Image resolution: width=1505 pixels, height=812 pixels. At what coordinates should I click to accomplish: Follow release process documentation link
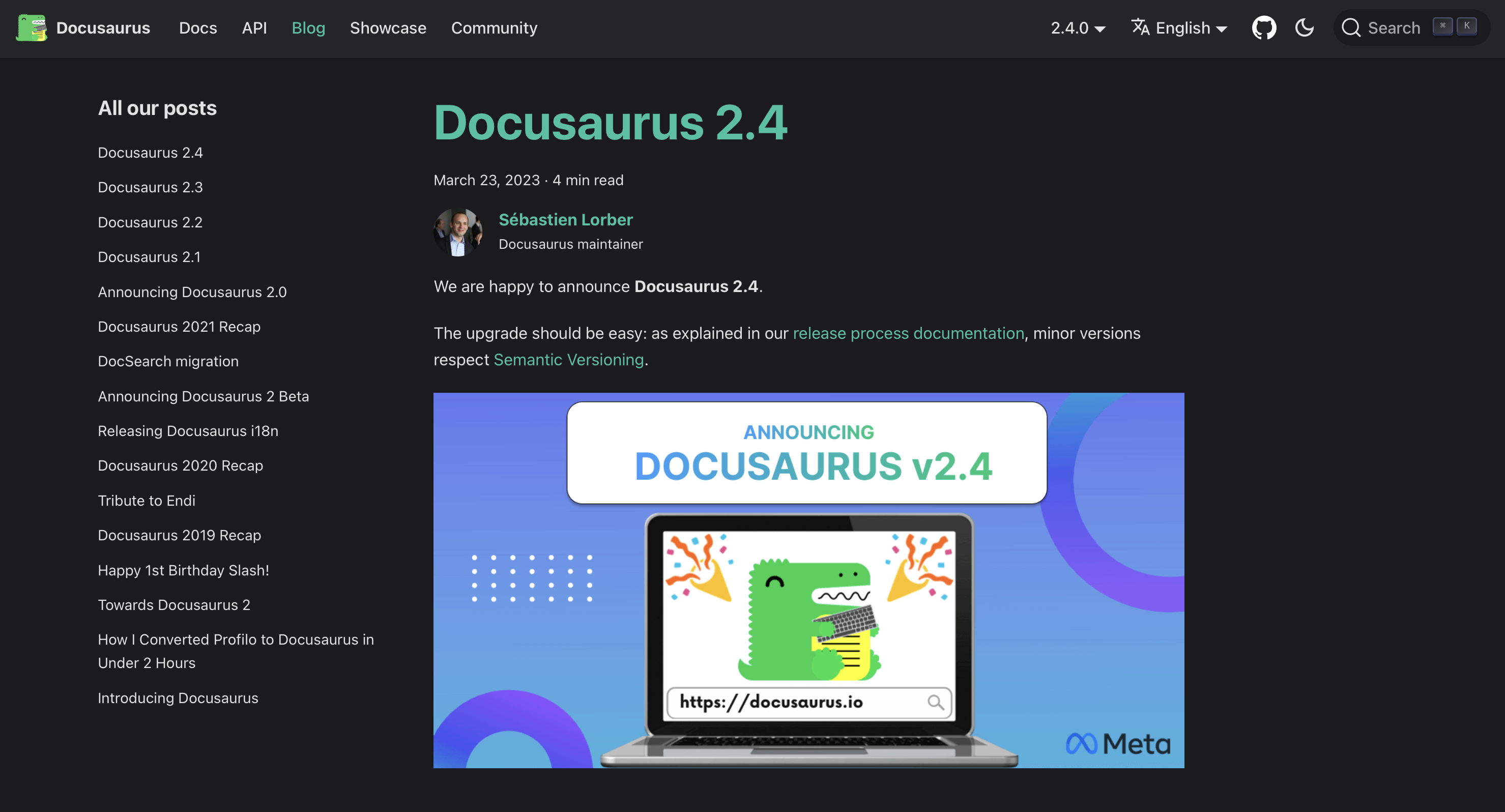pos(909,333)
